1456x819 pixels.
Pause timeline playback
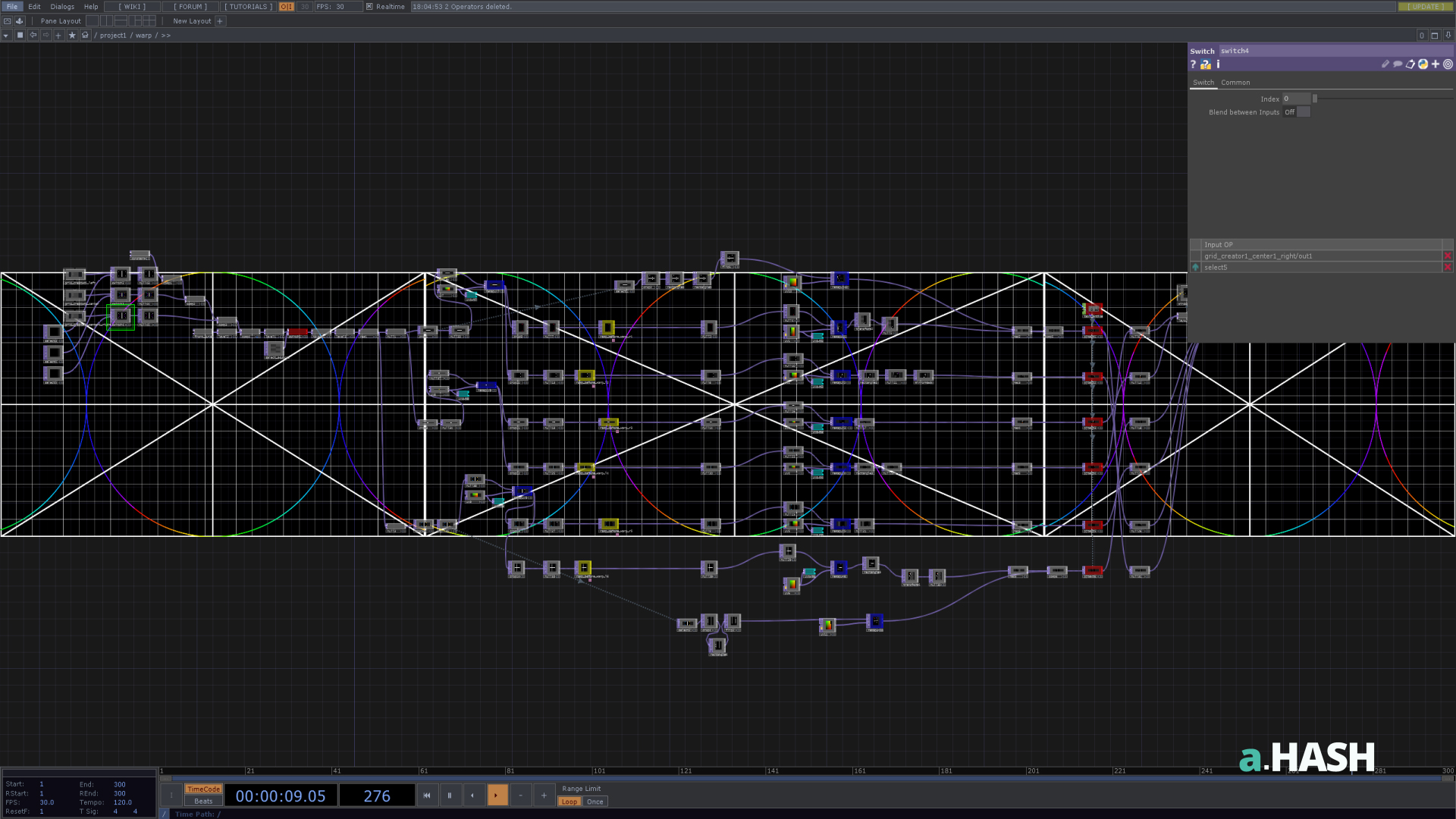(x=450, y=795)
